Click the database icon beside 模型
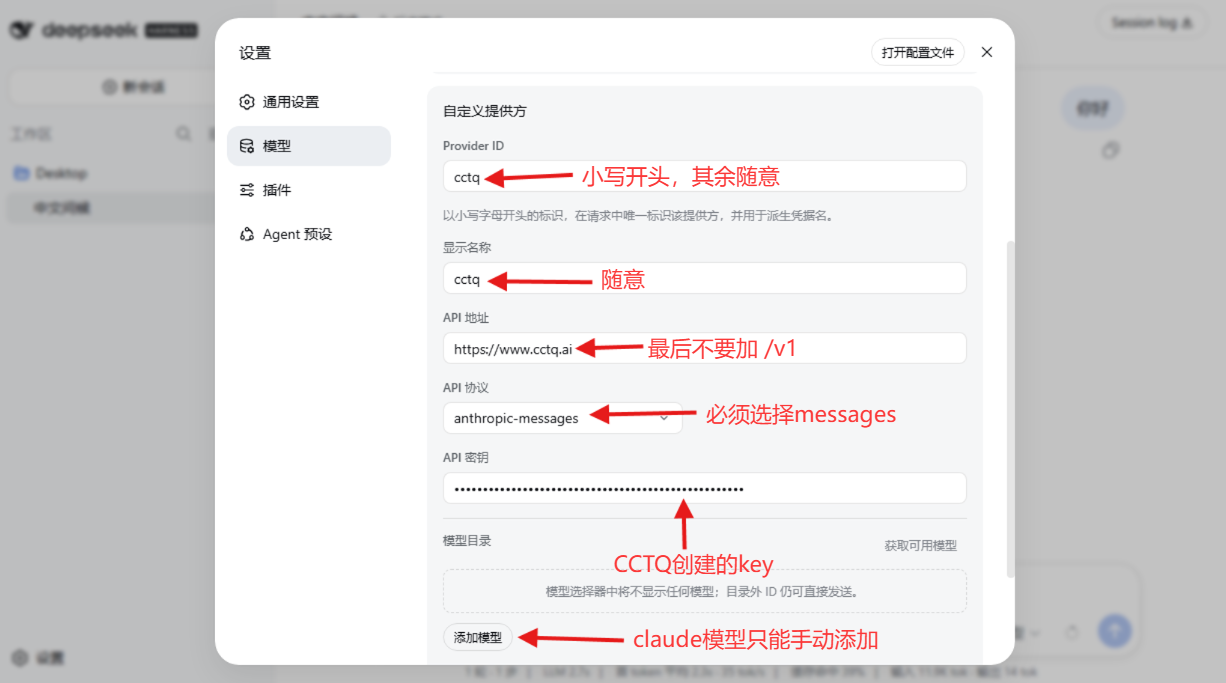 click(247, 146)
